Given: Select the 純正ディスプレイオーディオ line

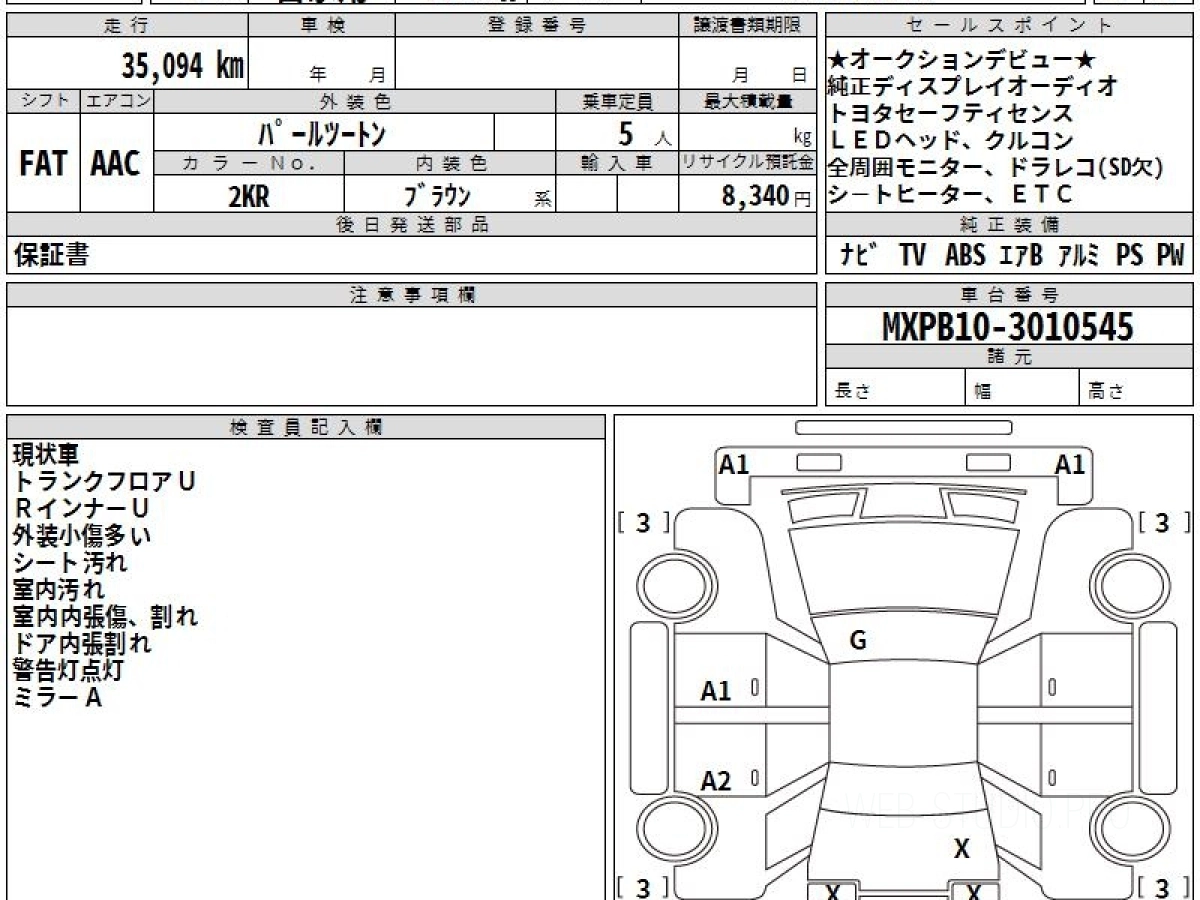Looking at the screenshot, I should tap(973, 86).
